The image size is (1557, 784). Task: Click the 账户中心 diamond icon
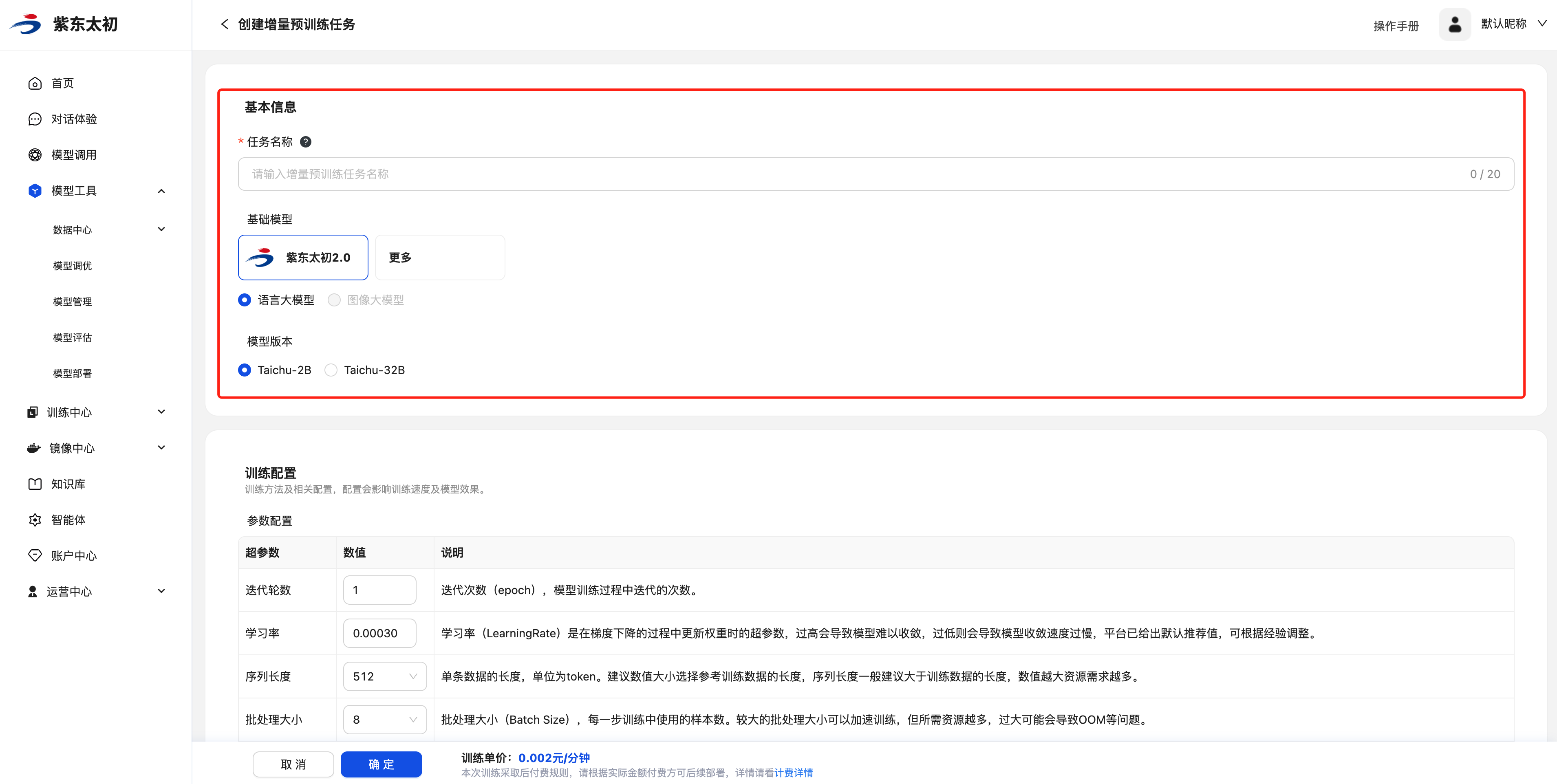[x=35, y=555]
